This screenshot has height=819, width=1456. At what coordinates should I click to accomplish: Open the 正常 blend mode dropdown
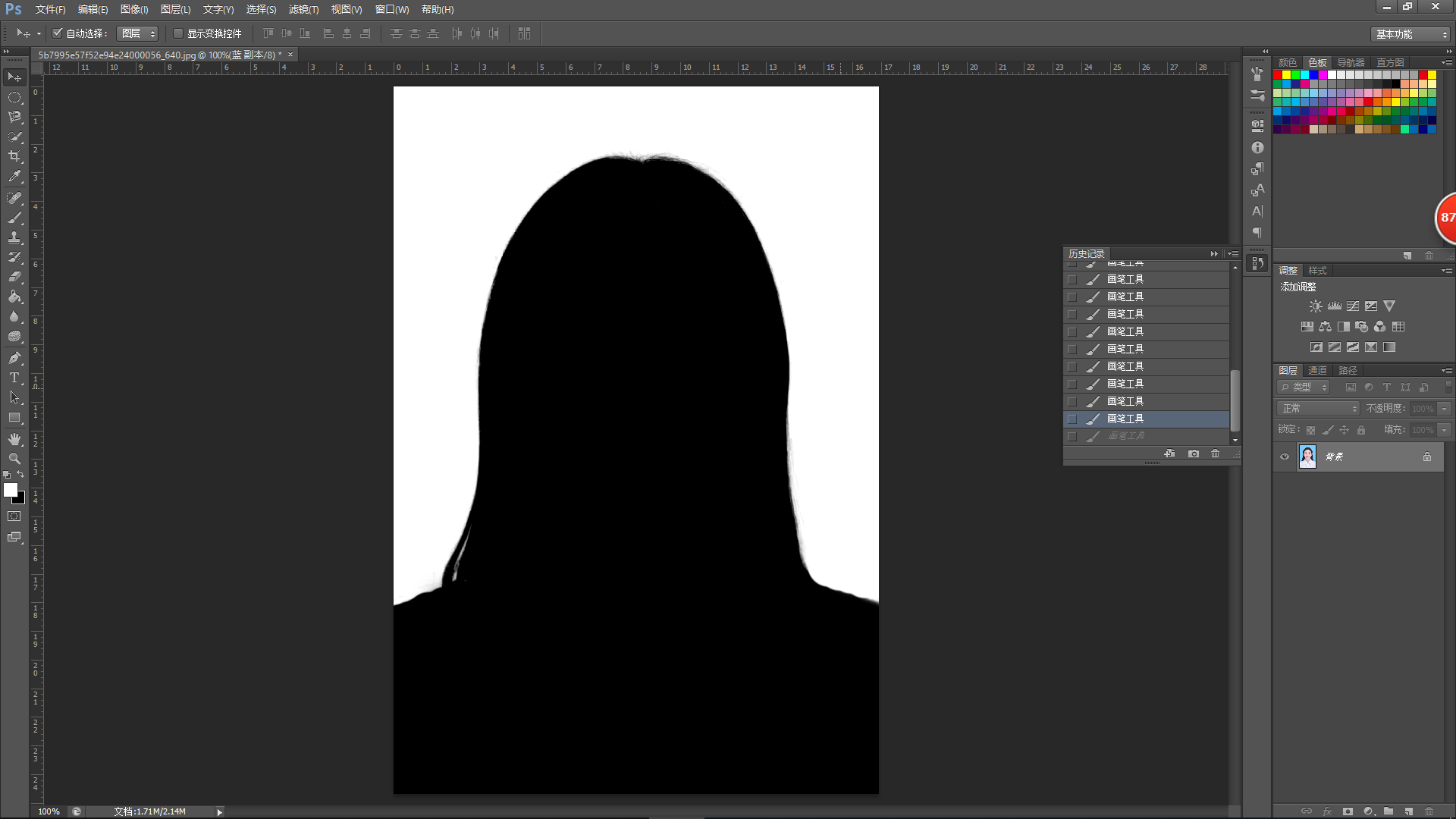click(1319, 408)
